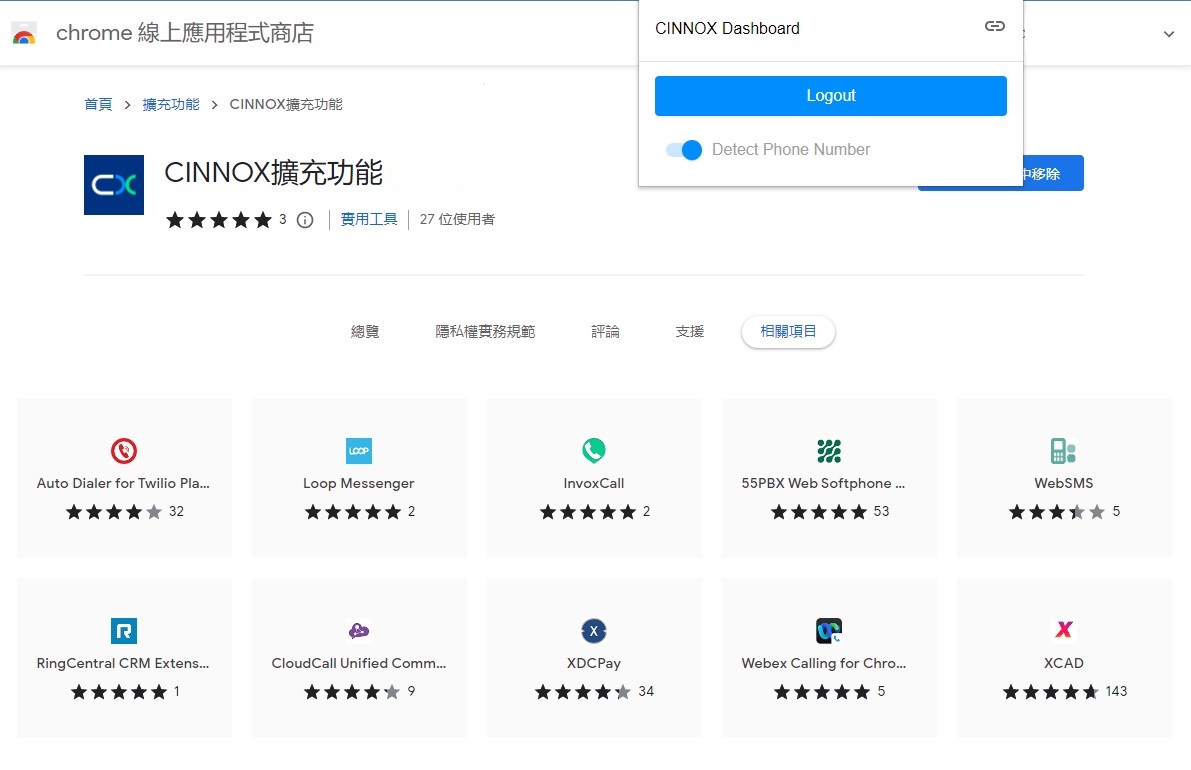
Task: Click the CINNOX擴充功能 breadcrumb text
Action: 286,104
